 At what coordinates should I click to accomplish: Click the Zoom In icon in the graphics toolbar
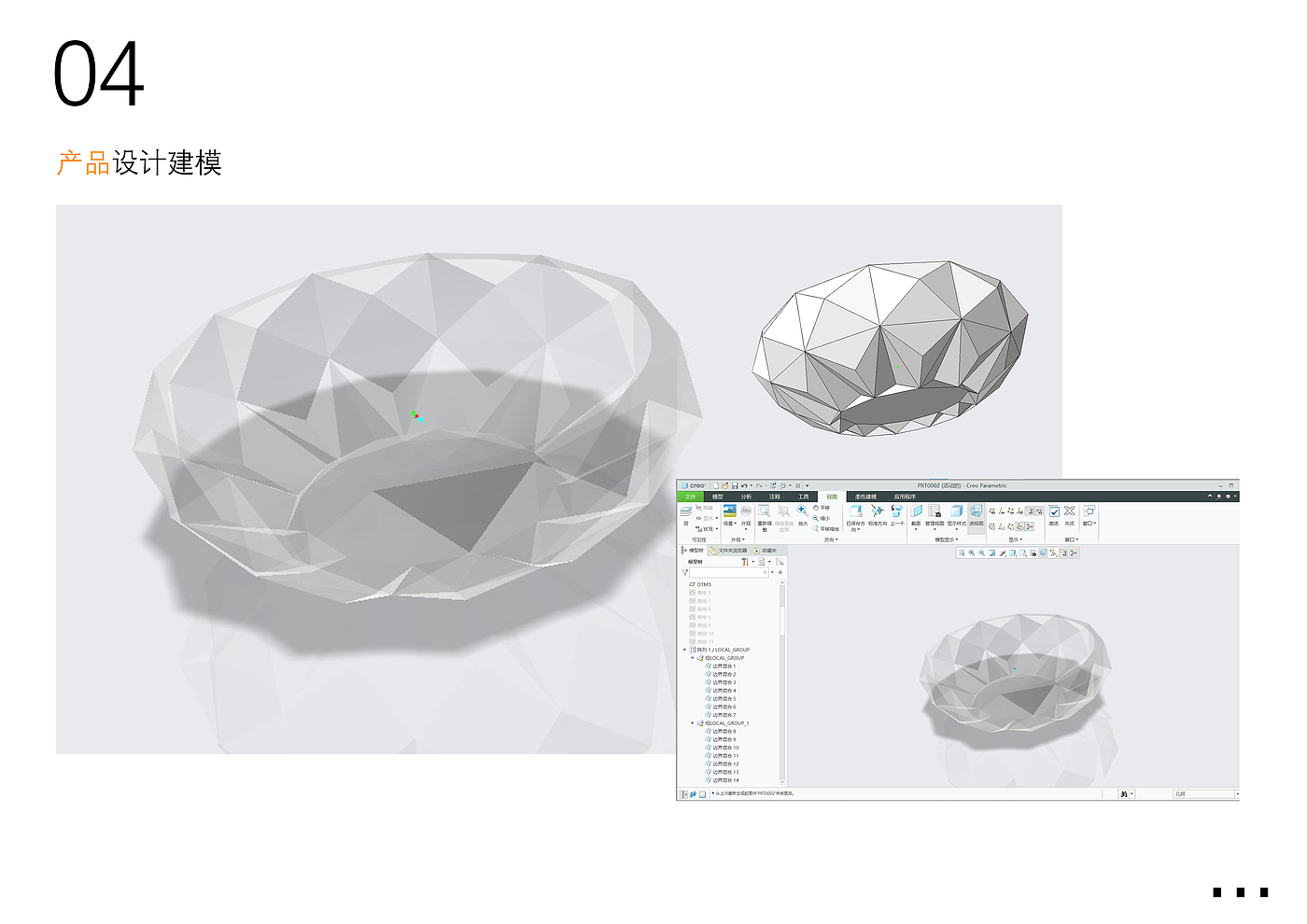(x=972, y=553)
